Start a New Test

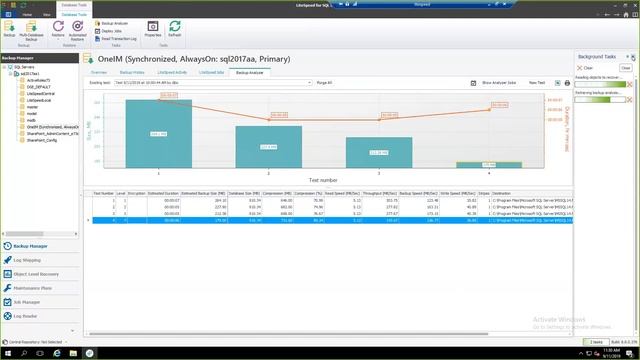tap(537, 83)
